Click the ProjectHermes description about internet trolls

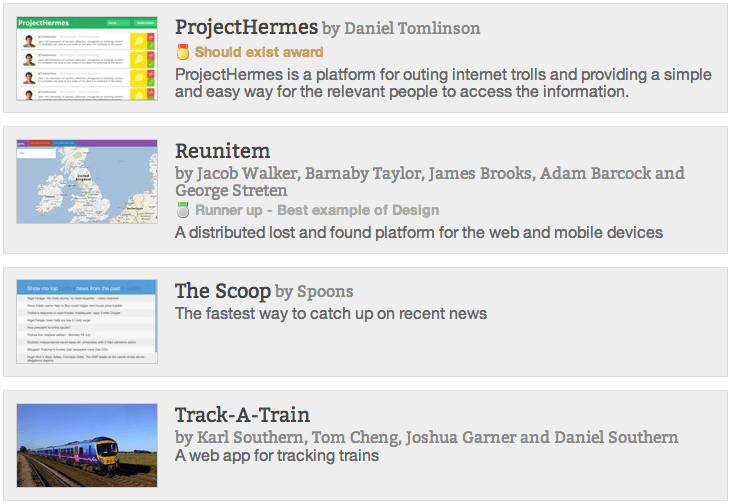pyautogui.click(x=443, y=83)
